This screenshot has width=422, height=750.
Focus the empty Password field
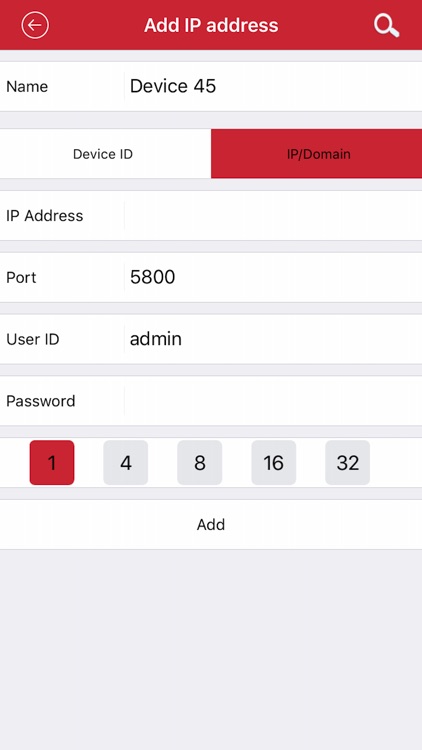pyautogui.click(x=273, y=401)
